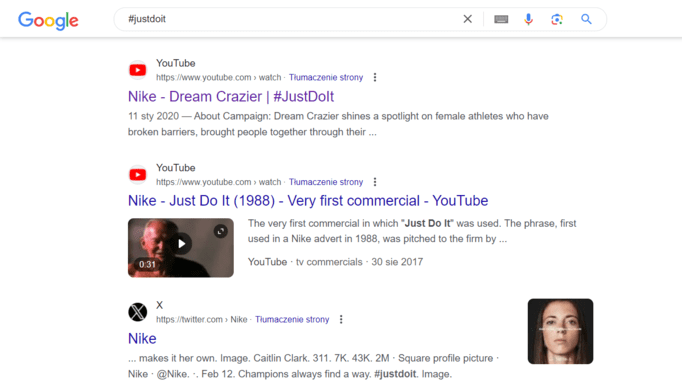Click the YouTube site name above 1988 result
682x389 pixels.
point(176,168)
